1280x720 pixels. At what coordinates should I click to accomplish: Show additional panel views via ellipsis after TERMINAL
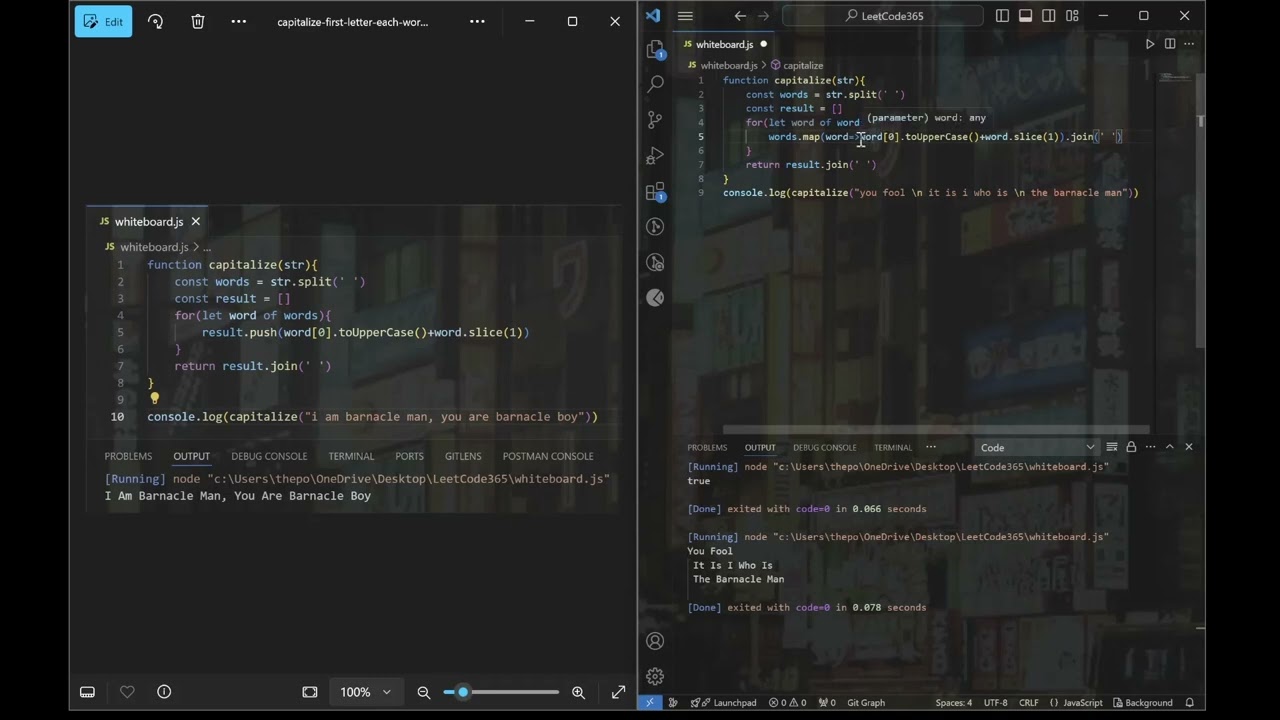(931, 447)
